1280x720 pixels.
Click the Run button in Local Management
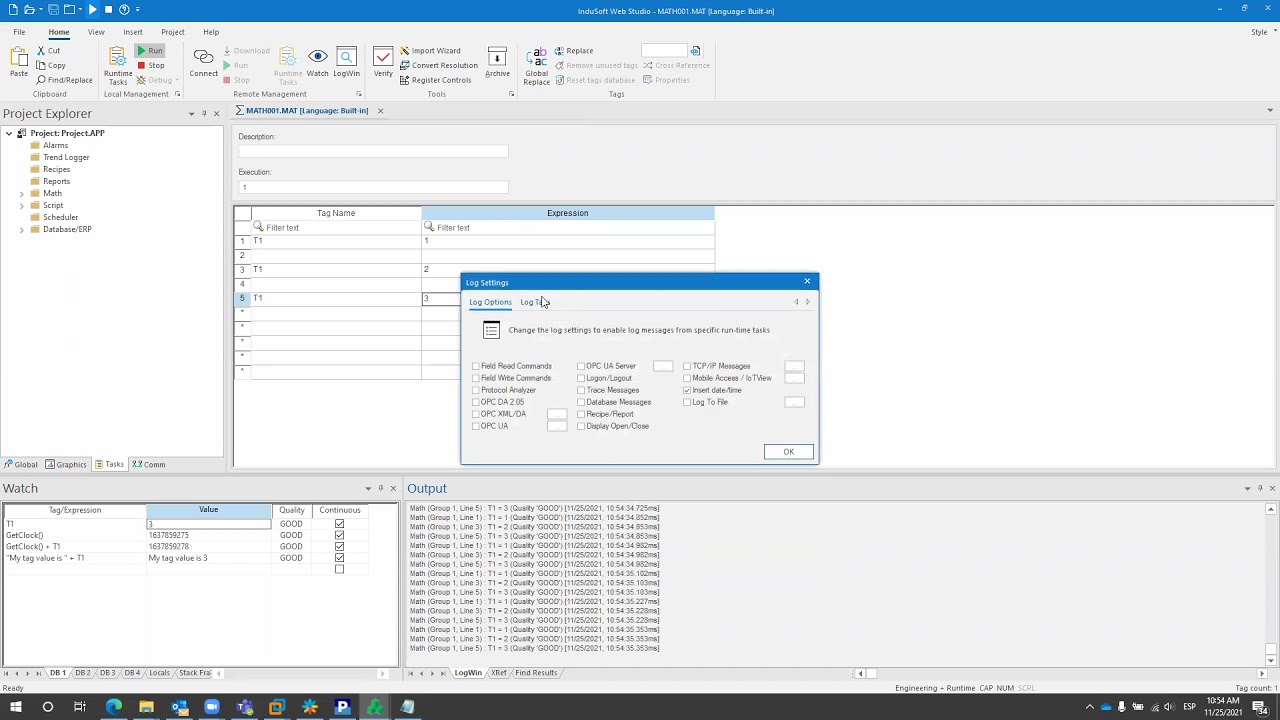pyautogui.click(x=151, y=51)
